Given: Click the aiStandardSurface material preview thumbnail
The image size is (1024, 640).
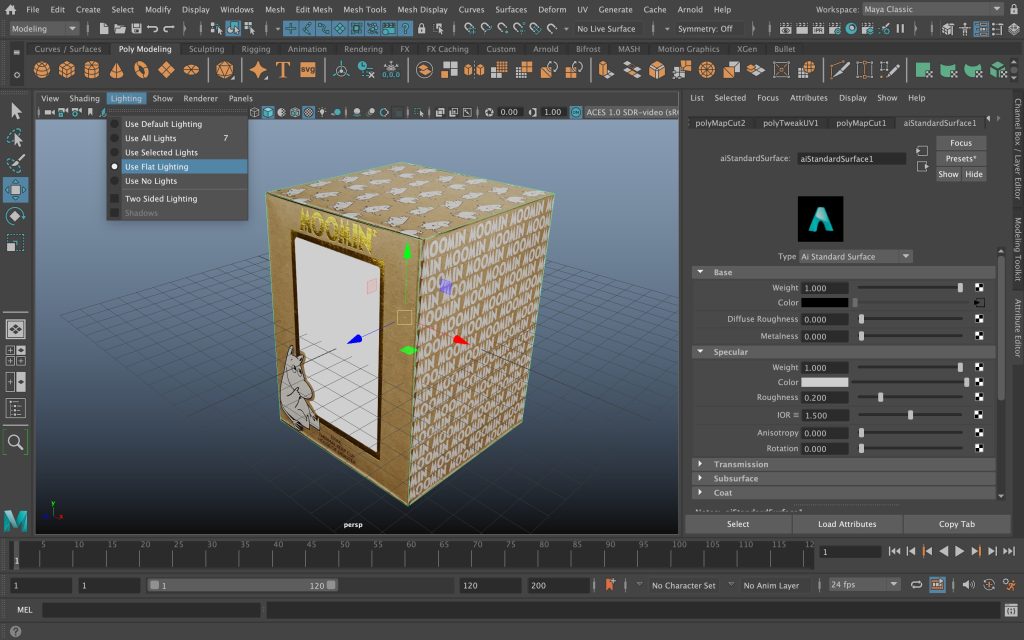Looking at the screenshot, I should [820, 219].
